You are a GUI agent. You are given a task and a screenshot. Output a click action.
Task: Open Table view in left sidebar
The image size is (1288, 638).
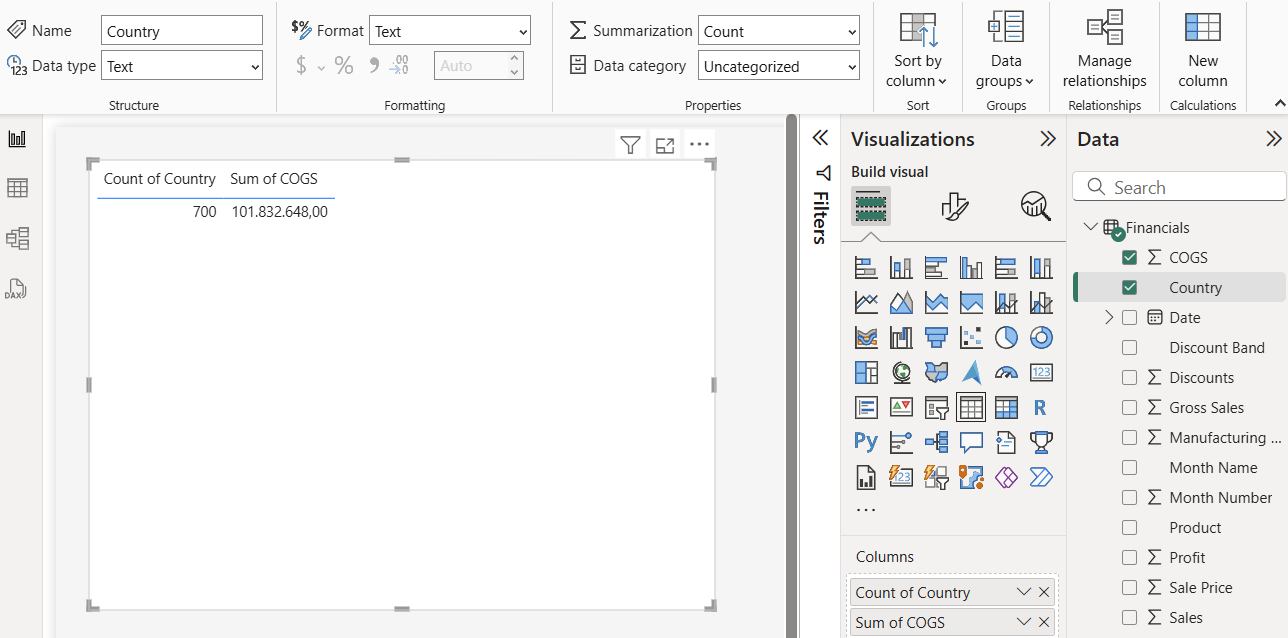[x=17, y=188]
